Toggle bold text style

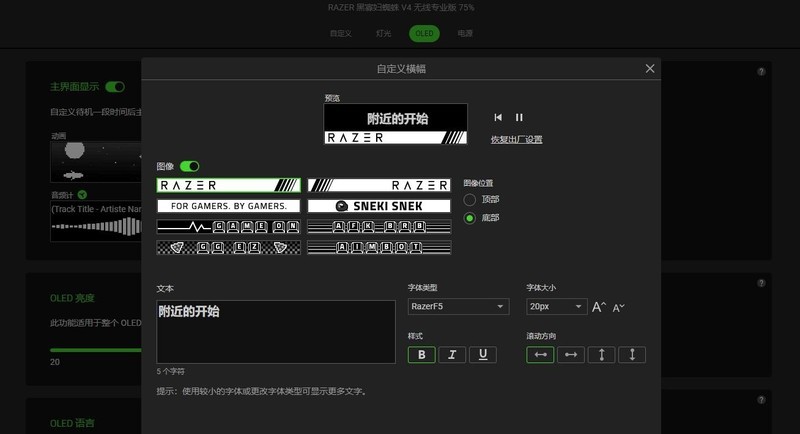coord(421,354)
